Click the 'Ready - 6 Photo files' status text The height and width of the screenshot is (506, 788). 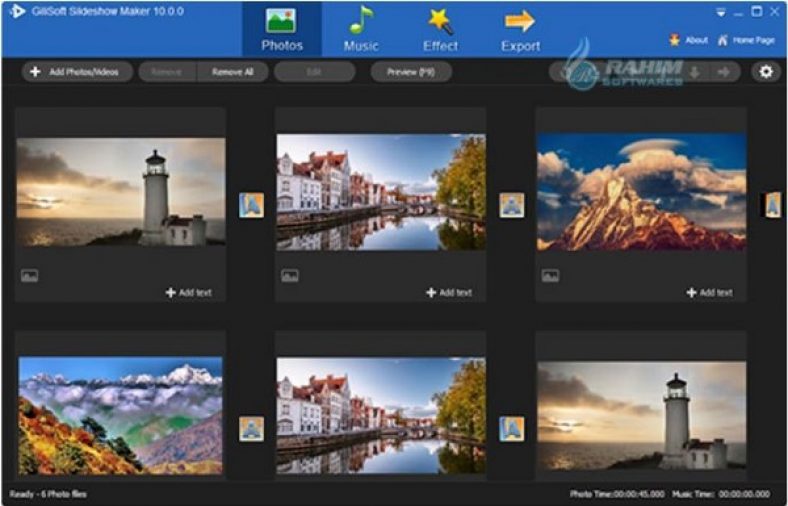[48, 494]
